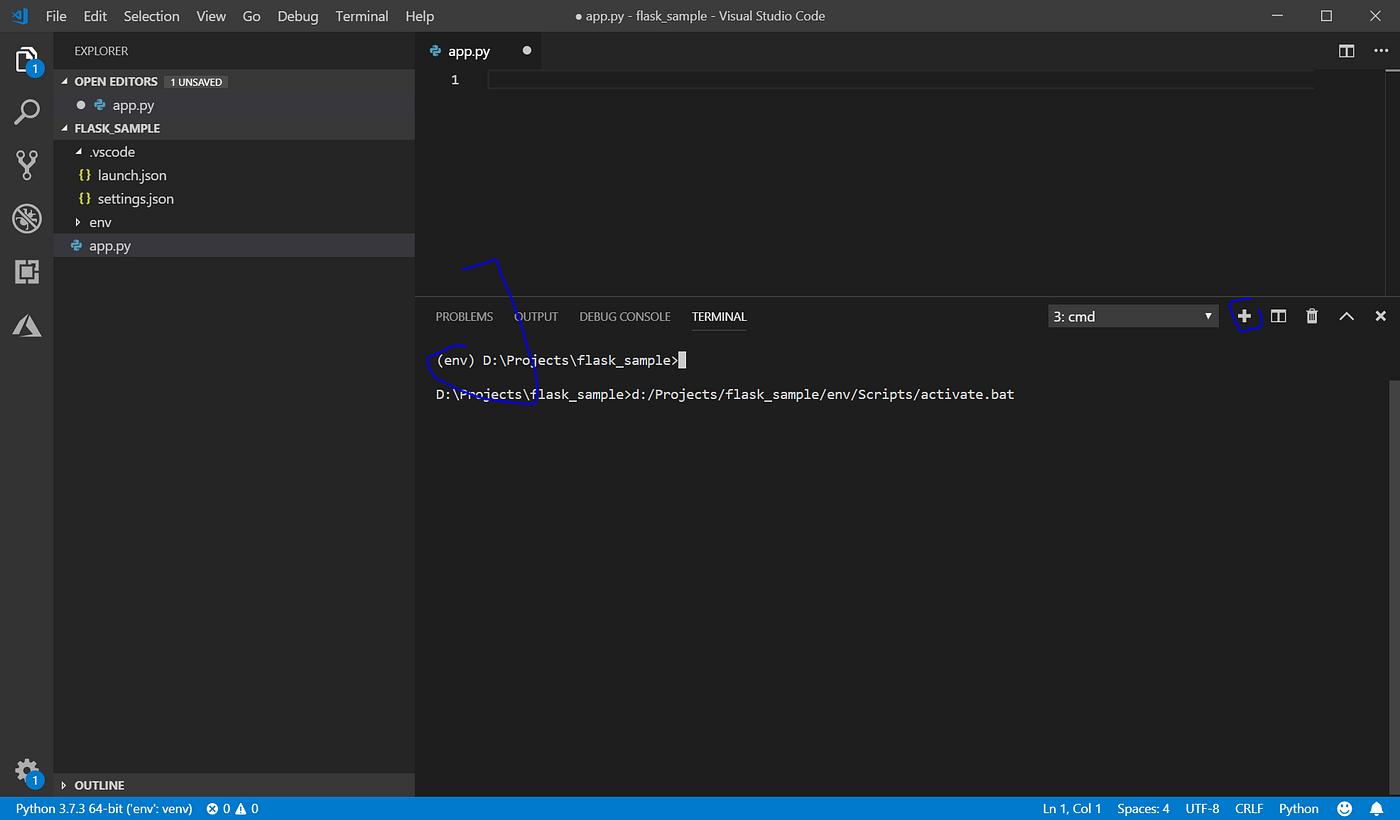Open the Search view in the activity bar
The width and height of the screenshot is (1400, 820).
(x=27, y=112)
